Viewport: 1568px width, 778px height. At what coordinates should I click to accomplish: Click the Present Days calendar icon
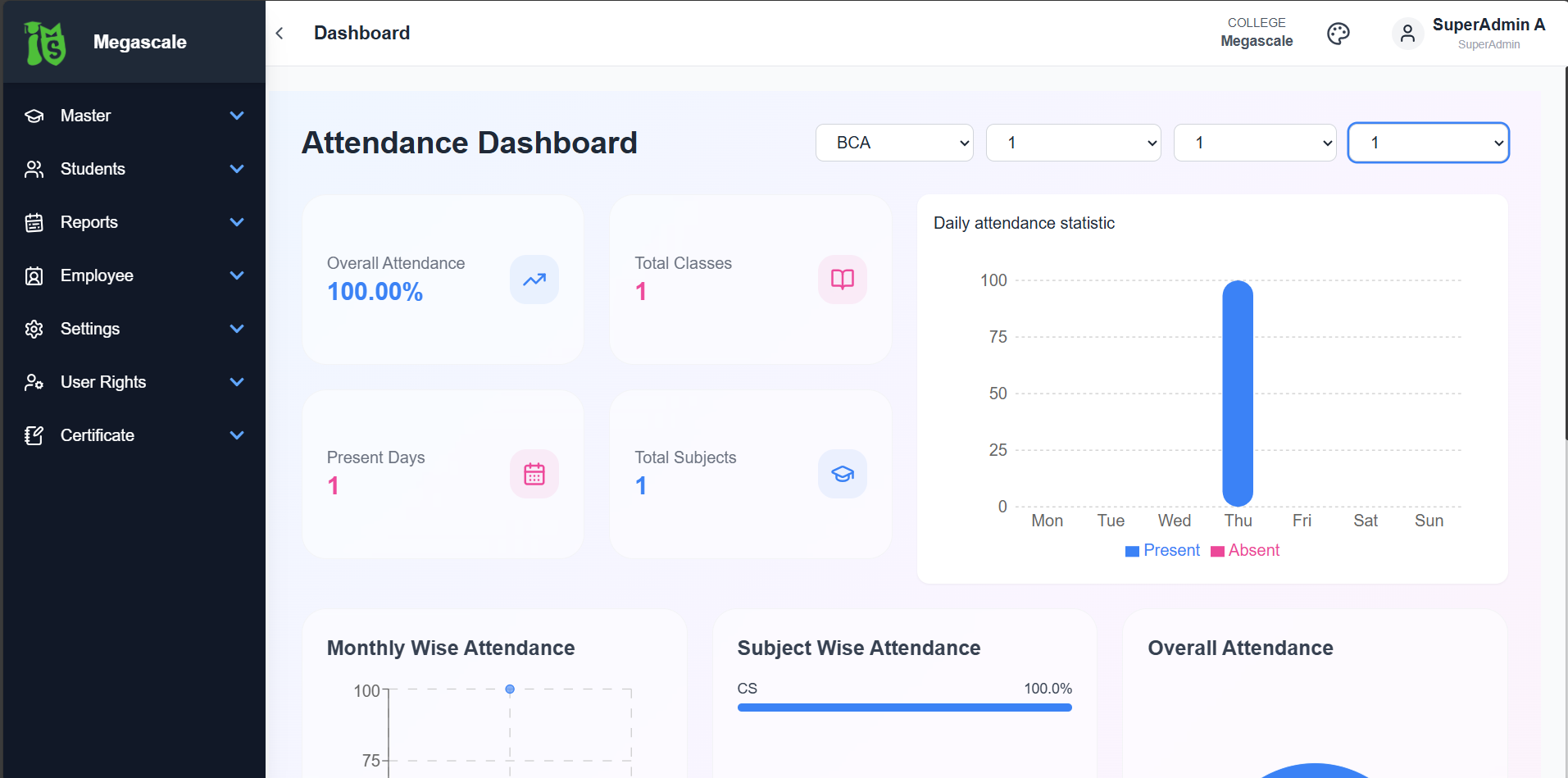534,474
